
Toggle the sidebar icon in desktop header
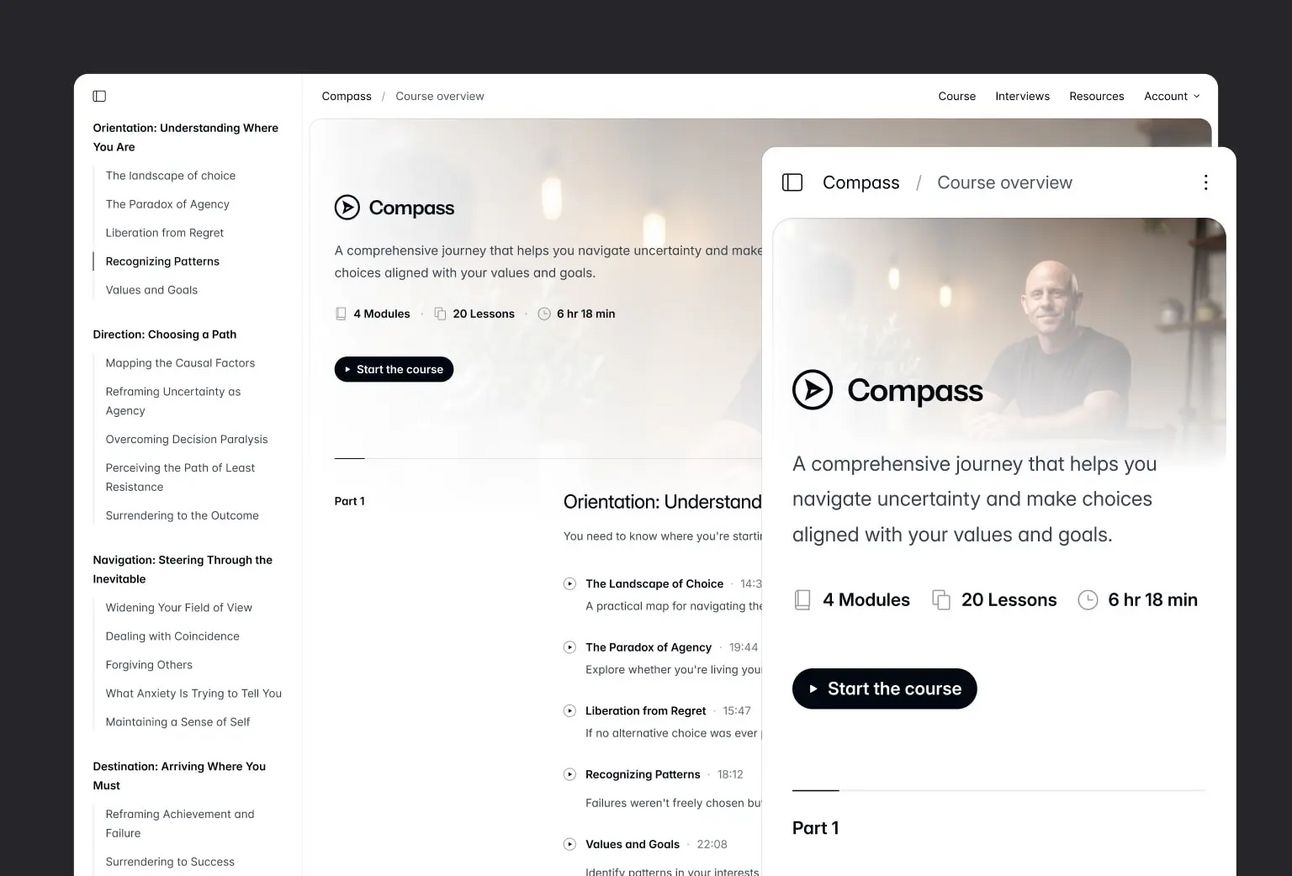point(99,96)
